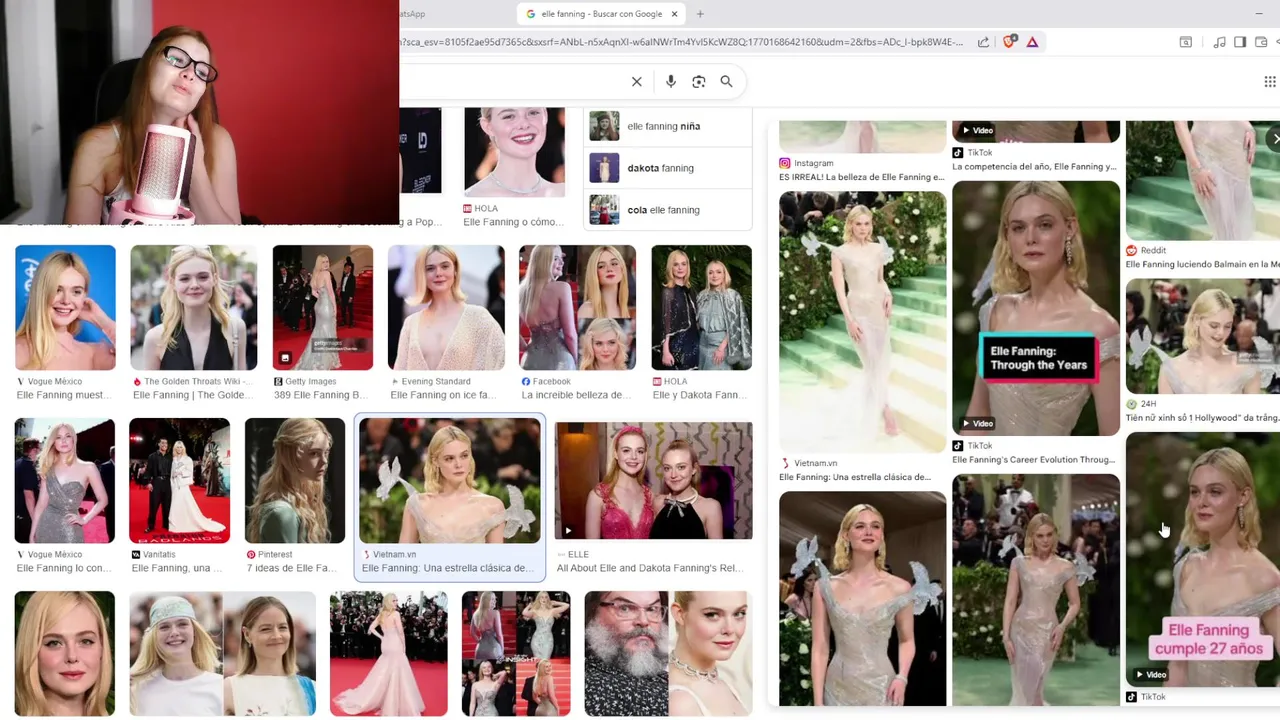This screenshot has height=720, width=1280.
Task: Open the close-up face thumbnail in bottom row
Action: click(65, 654)
